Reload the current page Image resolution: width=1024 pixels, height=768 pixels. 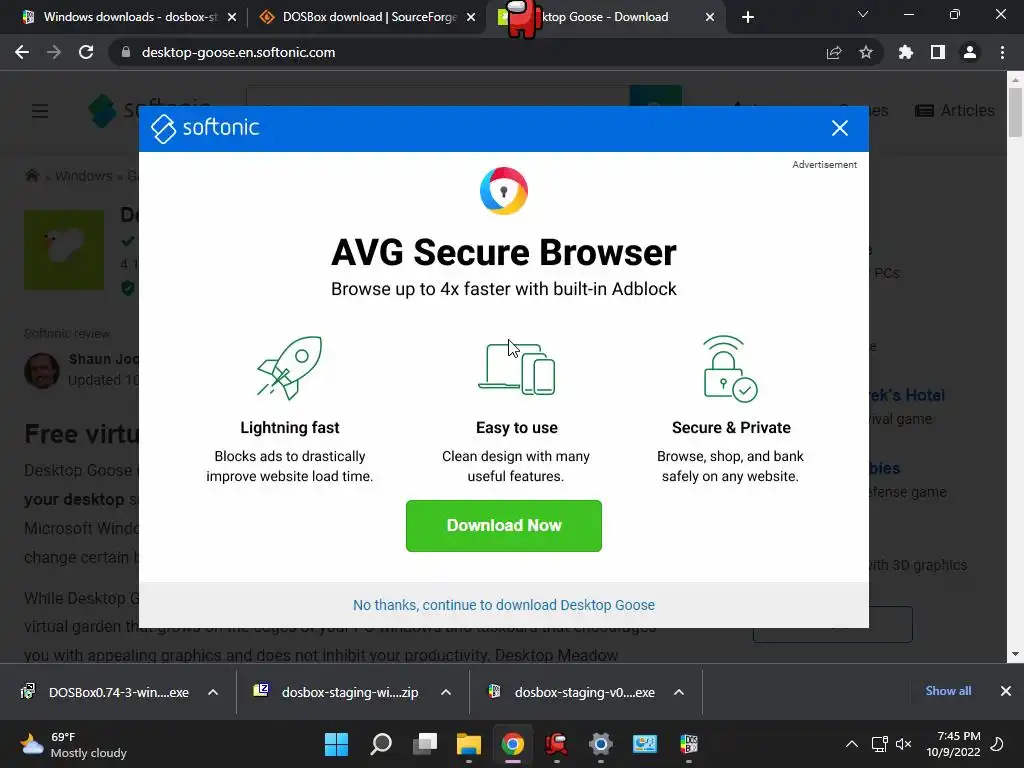click(86, 52)
